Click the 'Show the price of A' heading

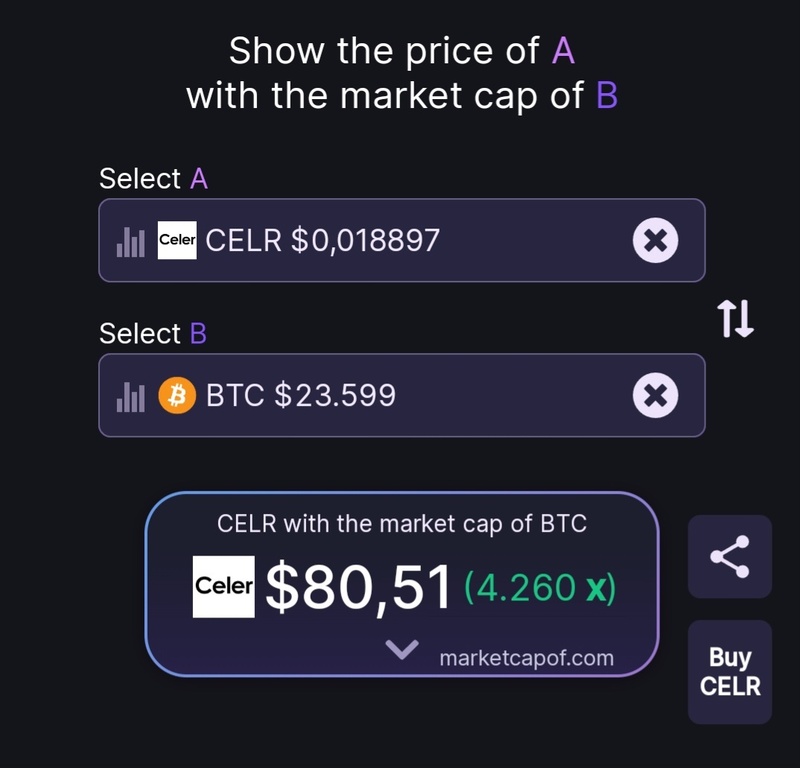click(402, 51)
